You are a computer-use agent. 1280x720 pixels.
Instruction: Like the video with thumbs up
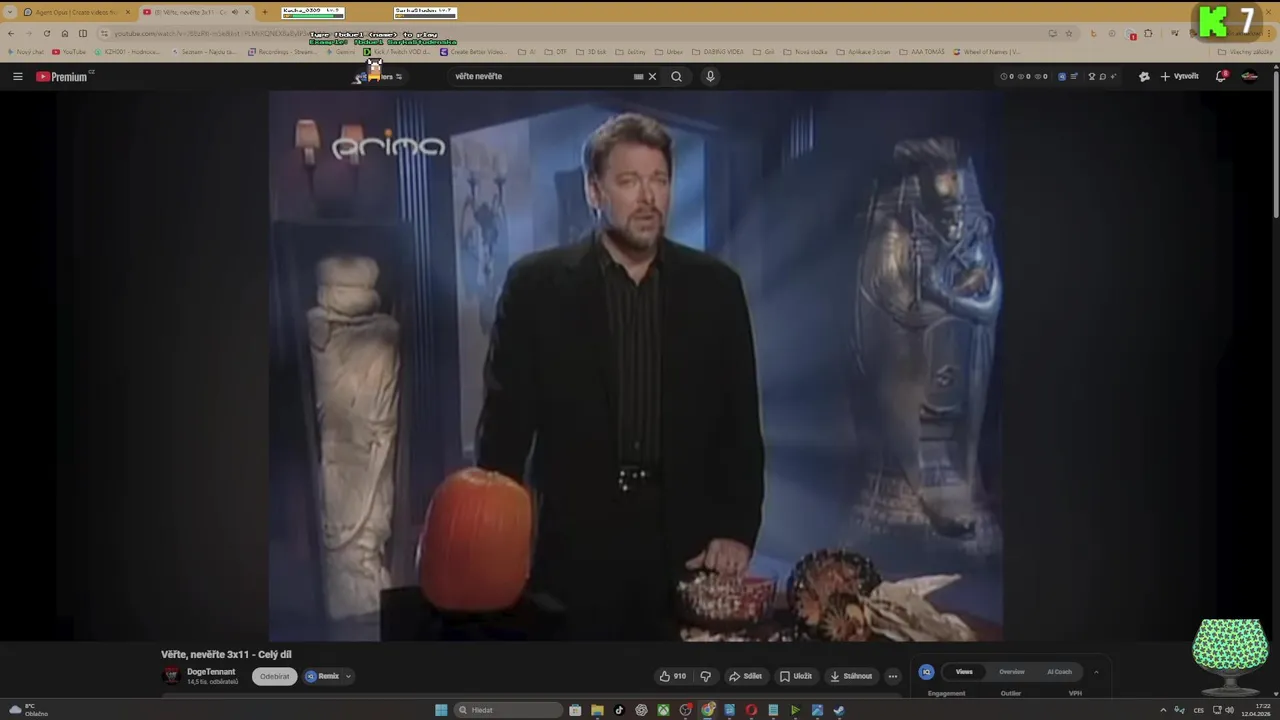(x=672, y=676)
